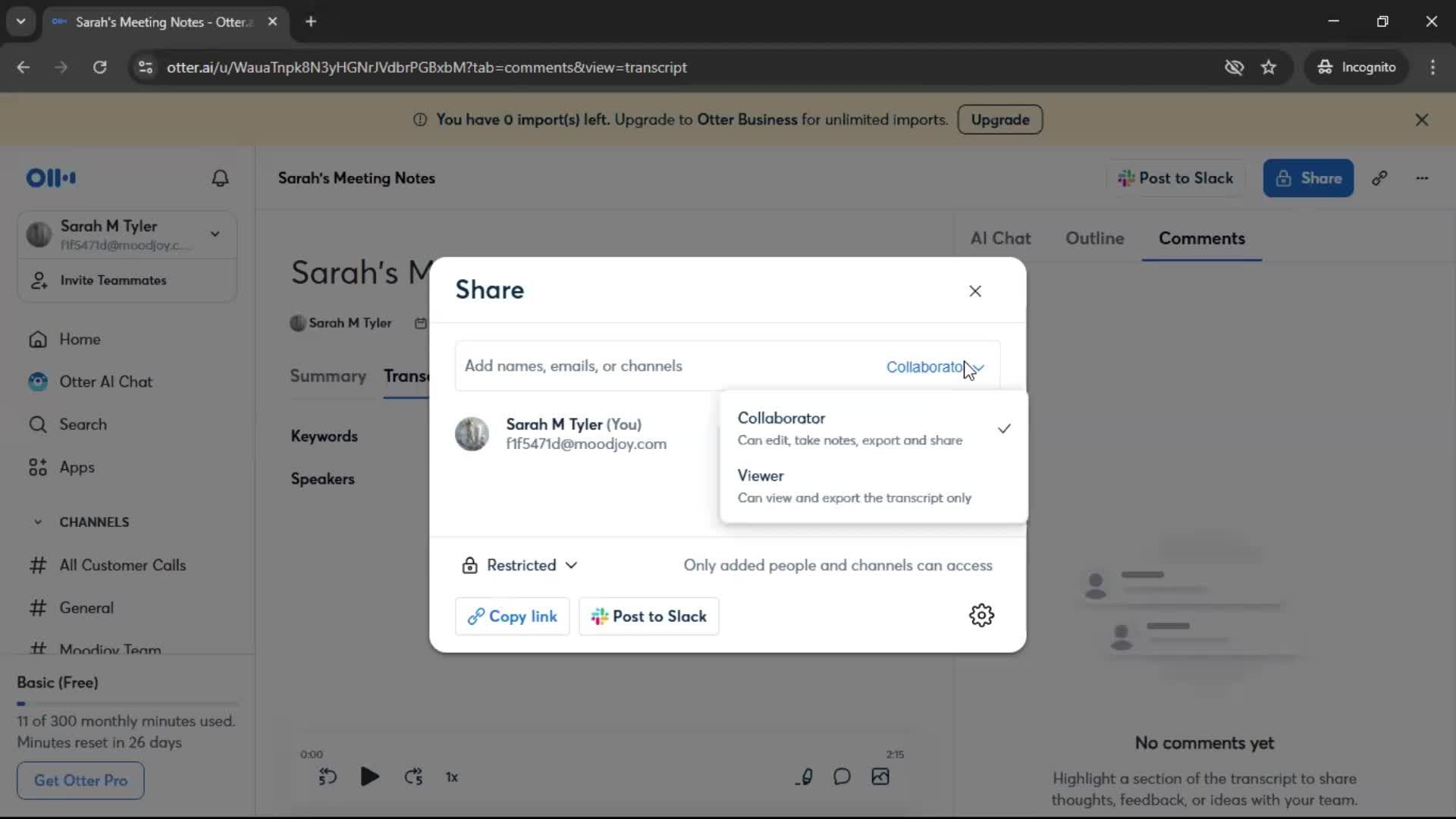Viewport: 1456px width, 819px height.
Task: Open the tab search dropdown
Action: 20,21
